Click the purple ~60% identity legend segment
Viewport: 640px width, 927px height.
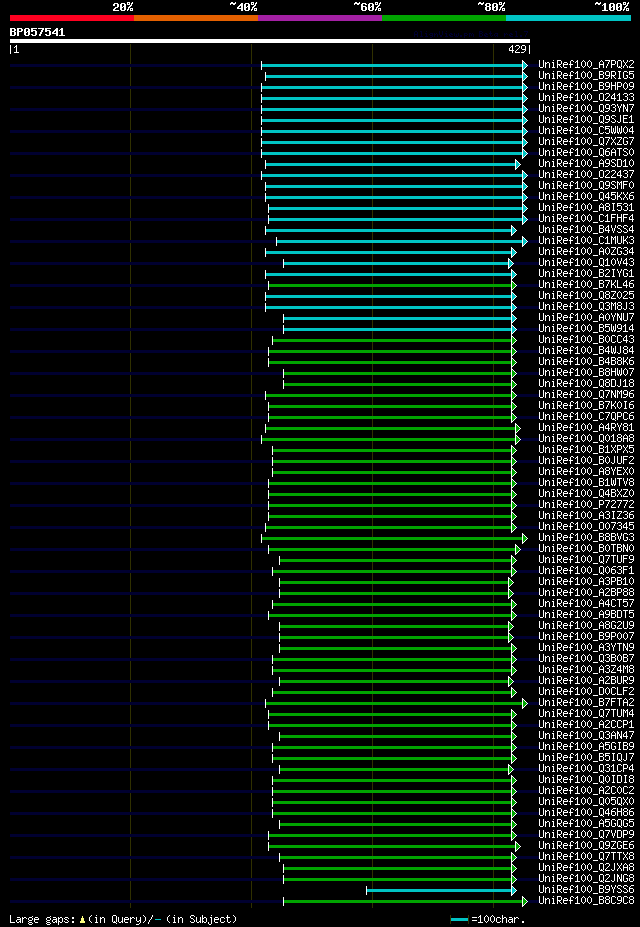tap(320, 18)
